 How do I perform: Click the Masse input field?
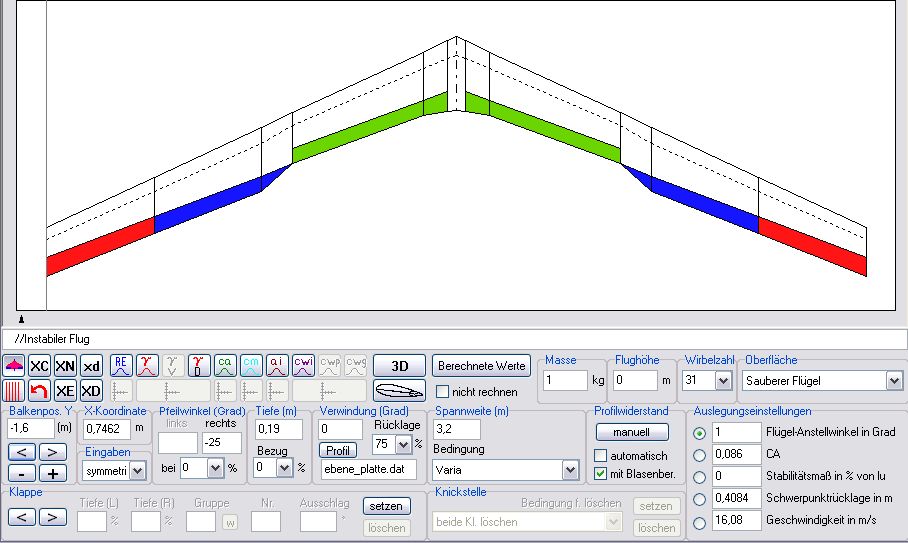[565, 381]
